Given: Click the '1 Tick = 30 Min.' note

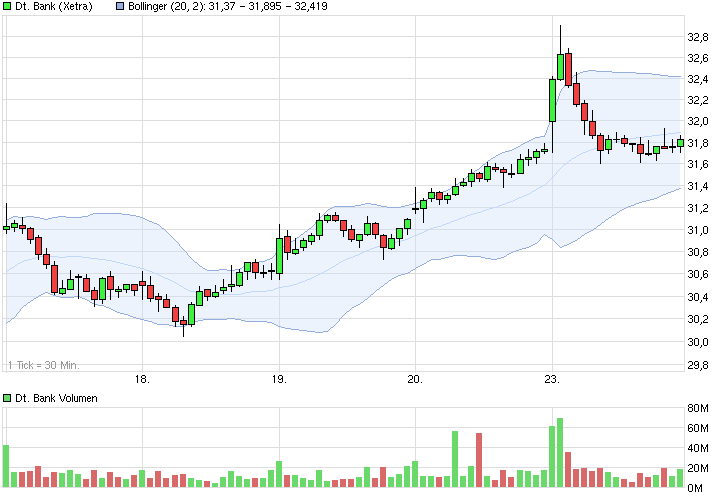Looking at the screenshot, I should point(44,365).
